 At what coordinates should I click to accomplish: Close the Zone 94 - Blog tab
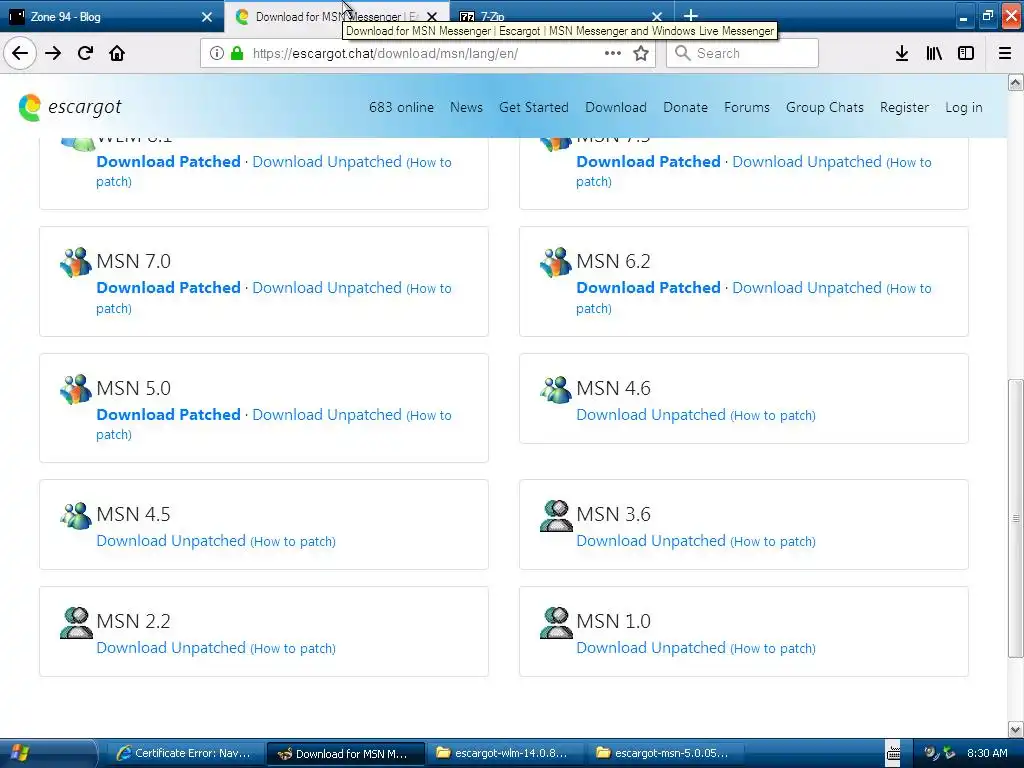(x=207, y=16)
